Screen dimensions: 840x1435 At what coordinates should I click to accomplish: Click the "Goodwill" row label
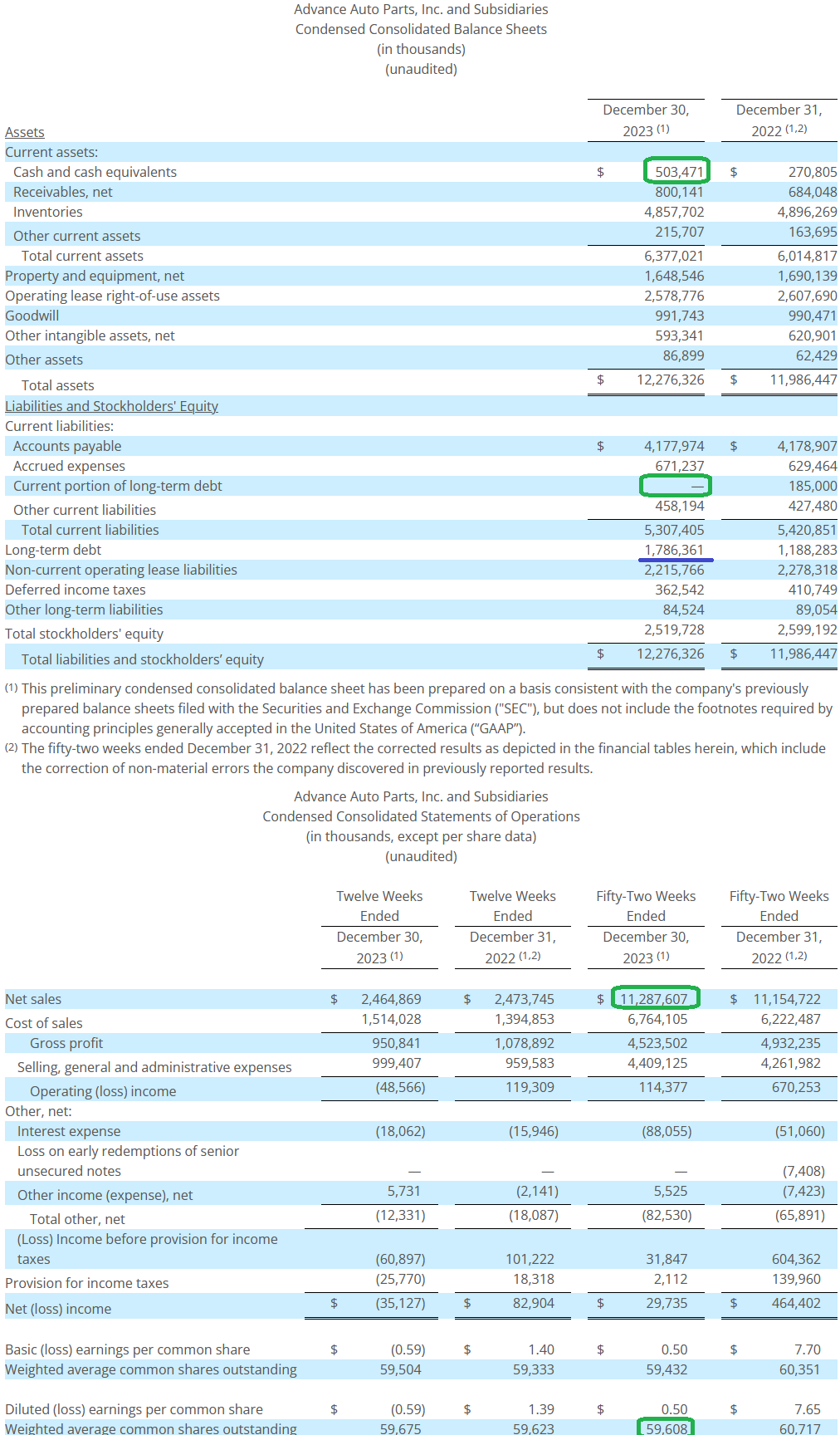coord(32,316)
